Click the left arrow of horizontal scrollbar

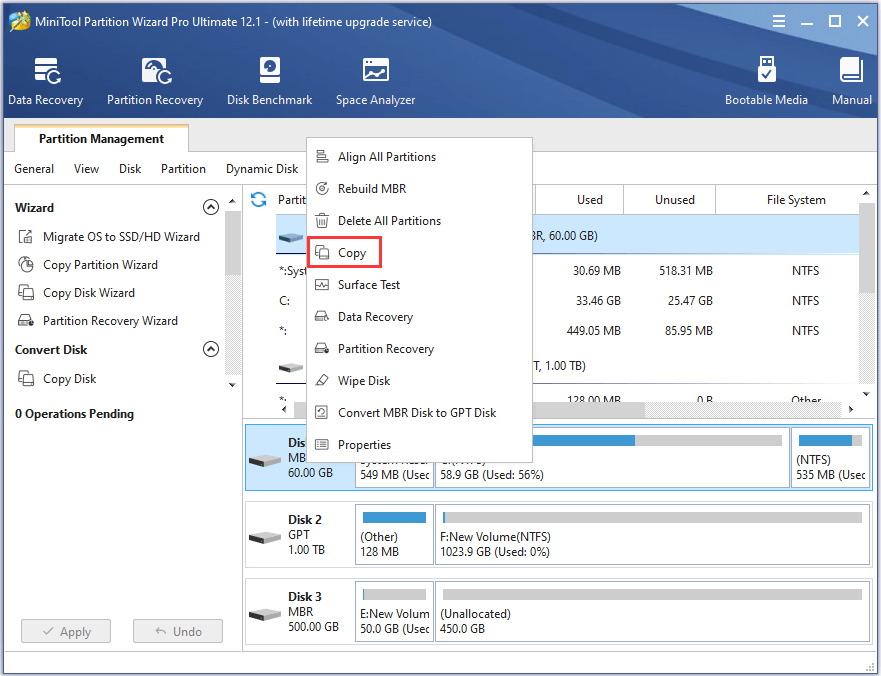284,409
